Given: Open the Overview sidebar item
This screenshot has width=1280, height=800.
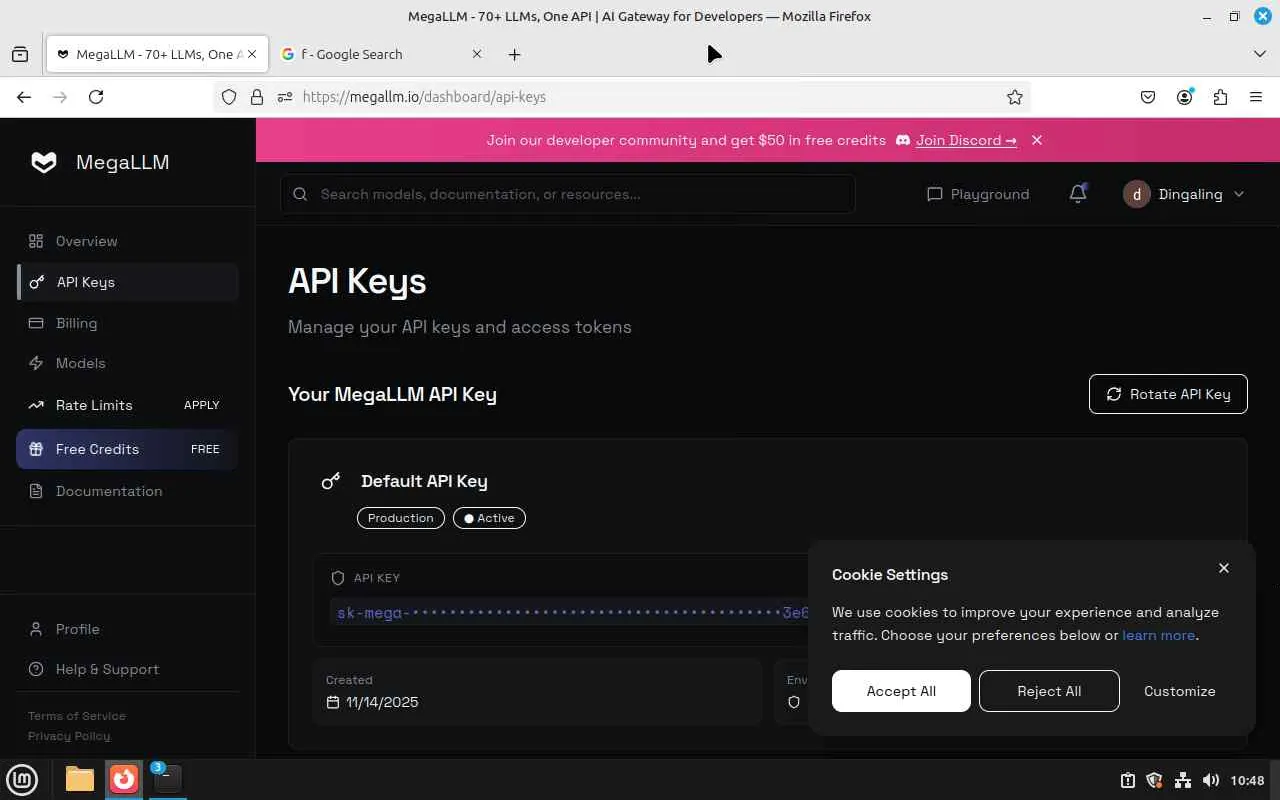Looking at the screenshot, I should [127, 241].
